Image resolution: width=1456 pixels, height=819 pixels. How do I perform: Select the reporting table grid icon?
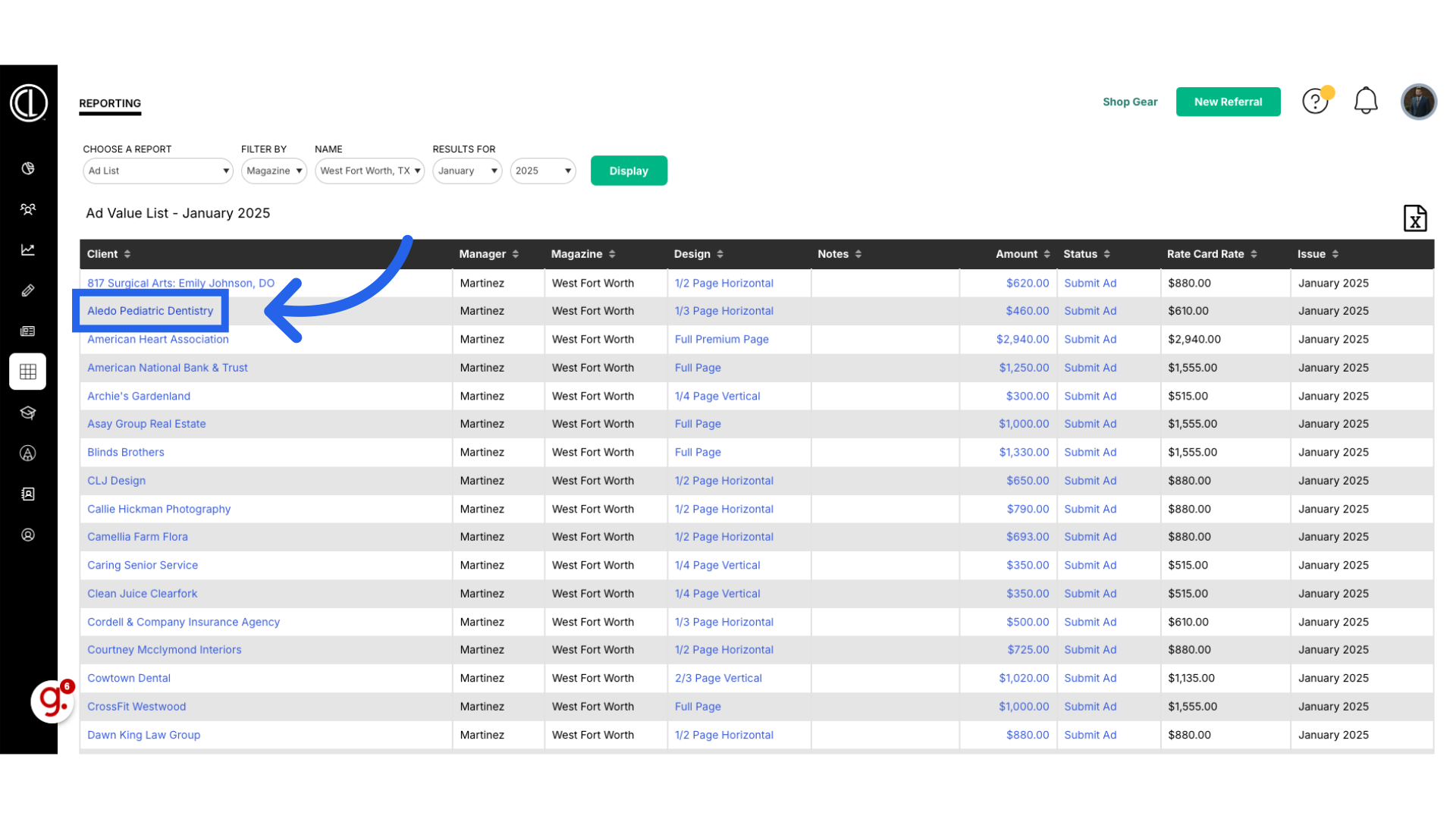(x=28, y=372)
